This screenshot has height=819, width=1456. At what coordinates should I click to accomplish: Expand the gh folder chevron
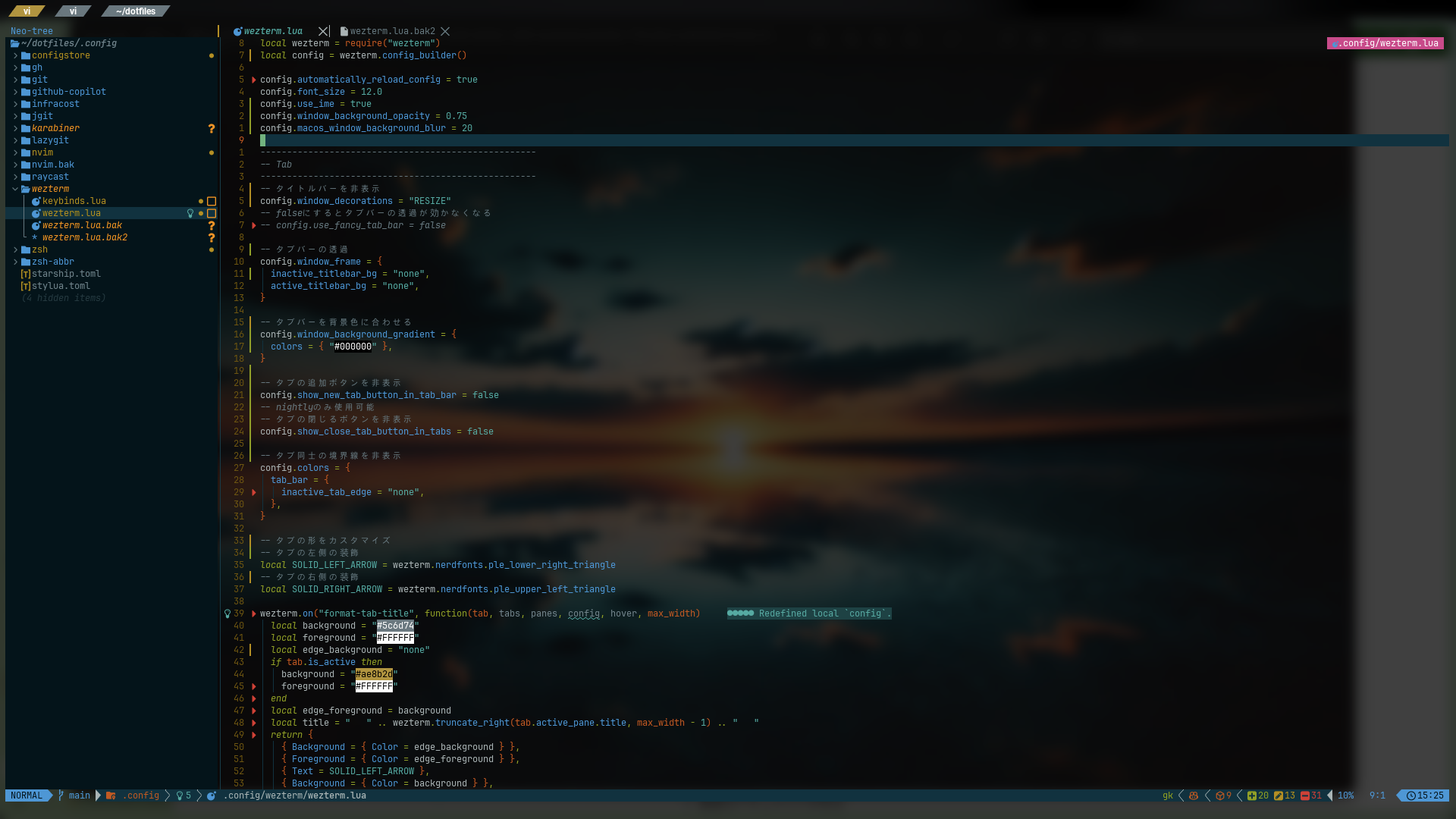click(15, 67)
